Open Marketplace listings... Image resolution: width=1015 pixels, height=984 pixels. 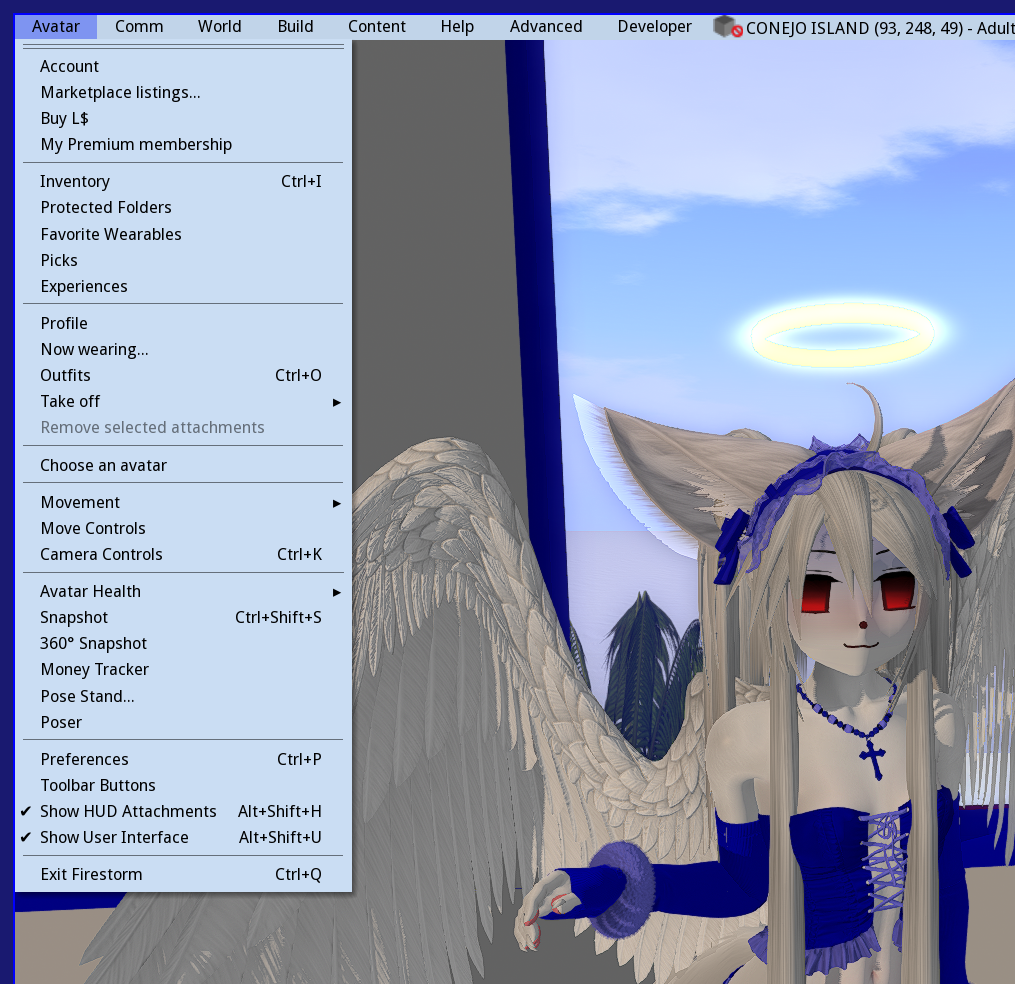[x=183, y=93]
